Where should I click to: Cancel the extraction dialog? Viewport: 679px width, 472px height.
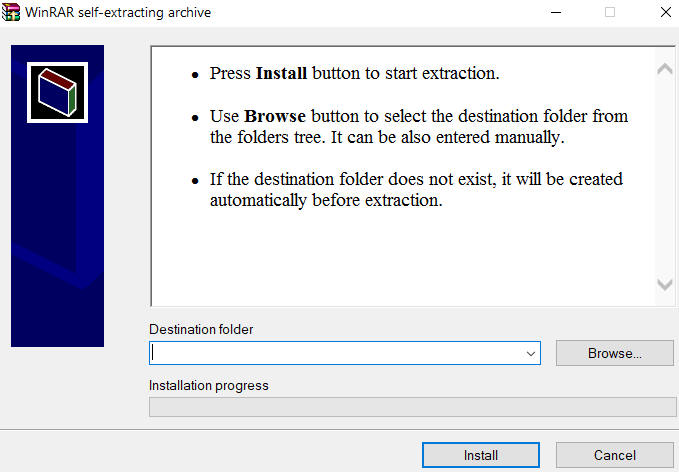click(x=614, y=455)
